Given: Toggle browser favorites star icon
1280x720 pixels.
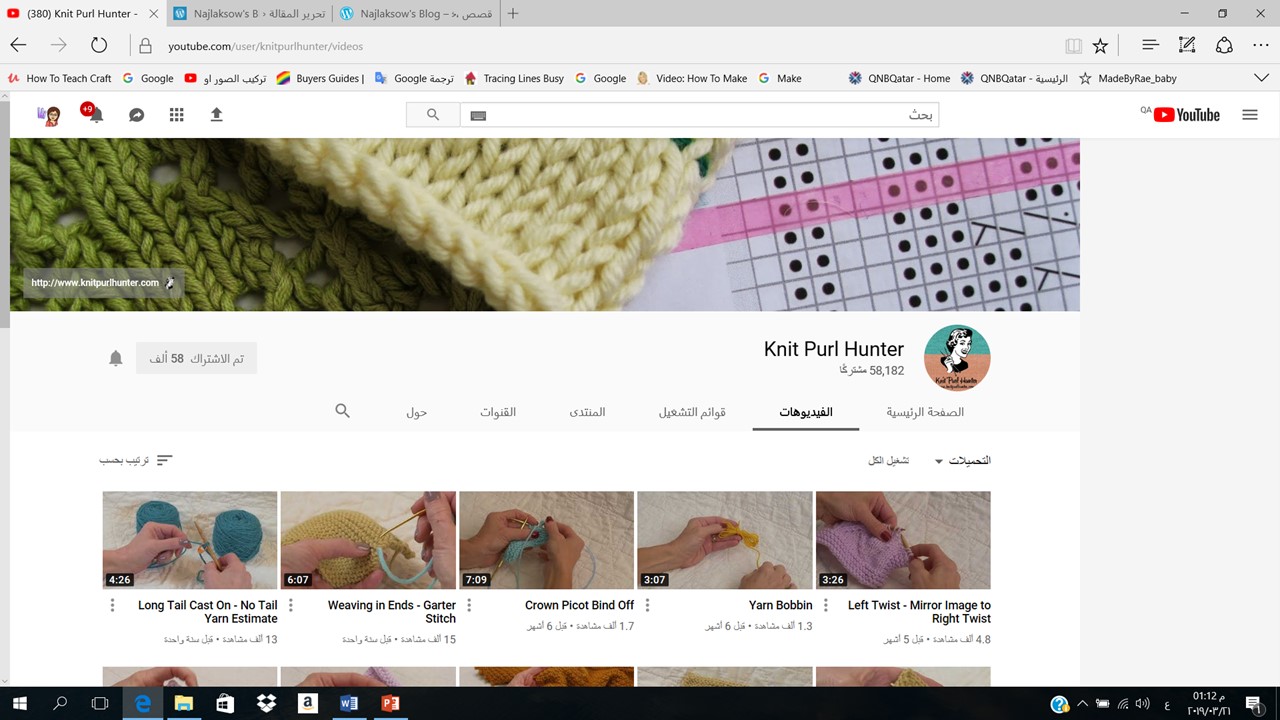Looking at the screenshot, I should pos(1100,46).
